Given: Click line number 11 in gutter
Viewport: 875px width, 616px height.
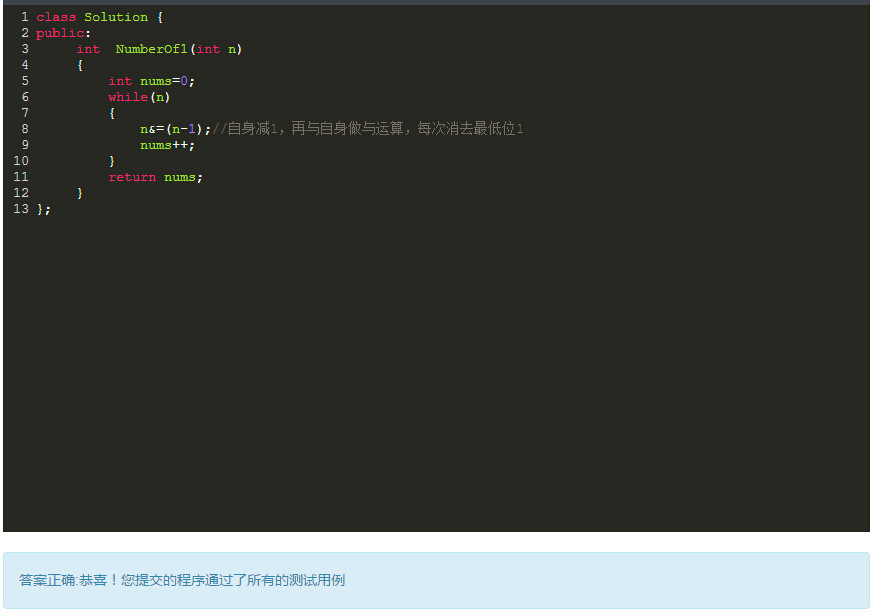Looking at the screenshot, I should point(21,177).
